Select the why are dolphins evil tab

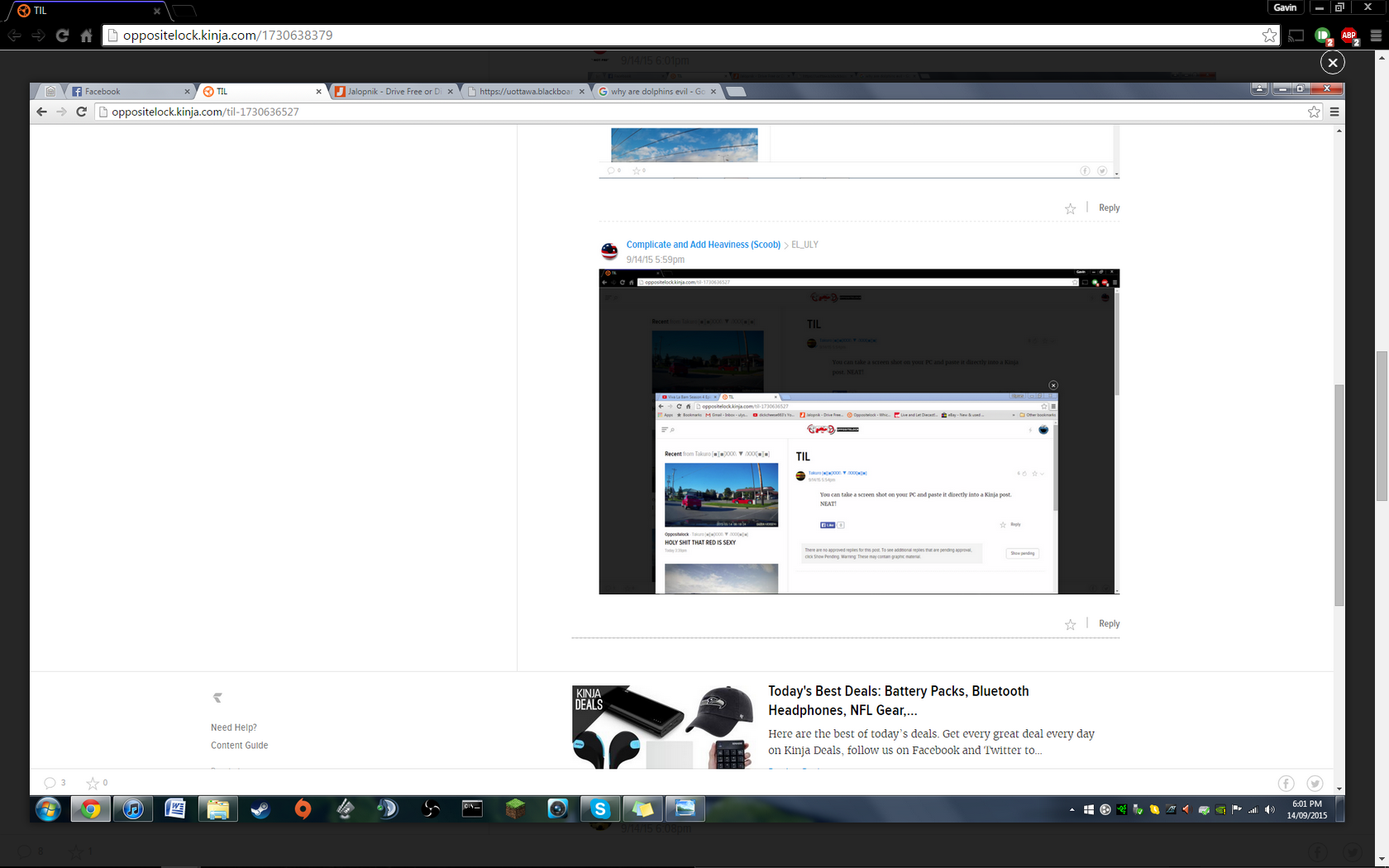[657, 92]
